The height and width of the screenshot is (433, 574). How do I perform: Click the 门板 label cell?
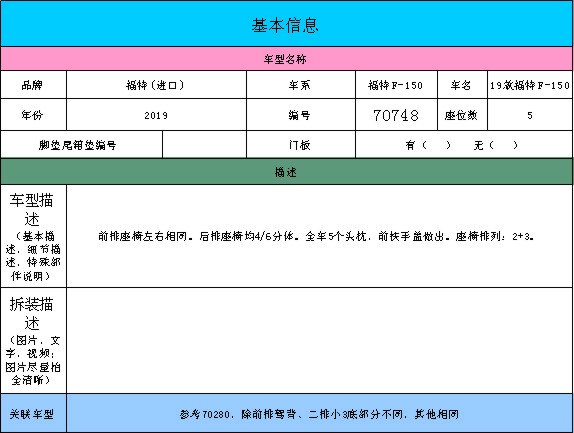[x=301, y=145]
